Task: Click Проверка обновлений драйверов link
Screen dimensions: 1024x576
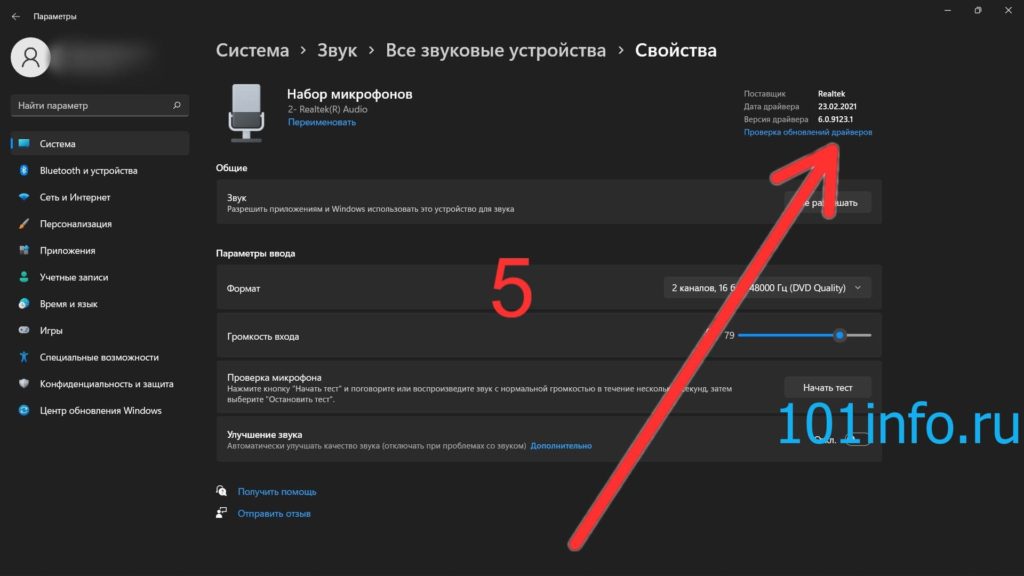Action: click(808, 132)
